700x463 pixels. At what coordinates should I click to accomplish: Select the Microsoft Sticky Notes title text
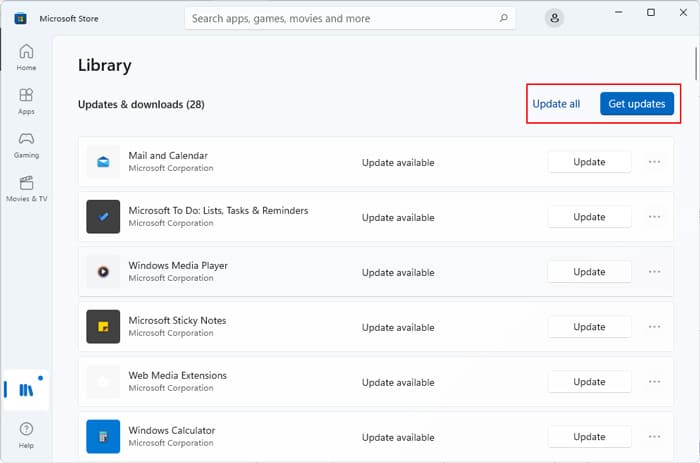coord(177,320)
